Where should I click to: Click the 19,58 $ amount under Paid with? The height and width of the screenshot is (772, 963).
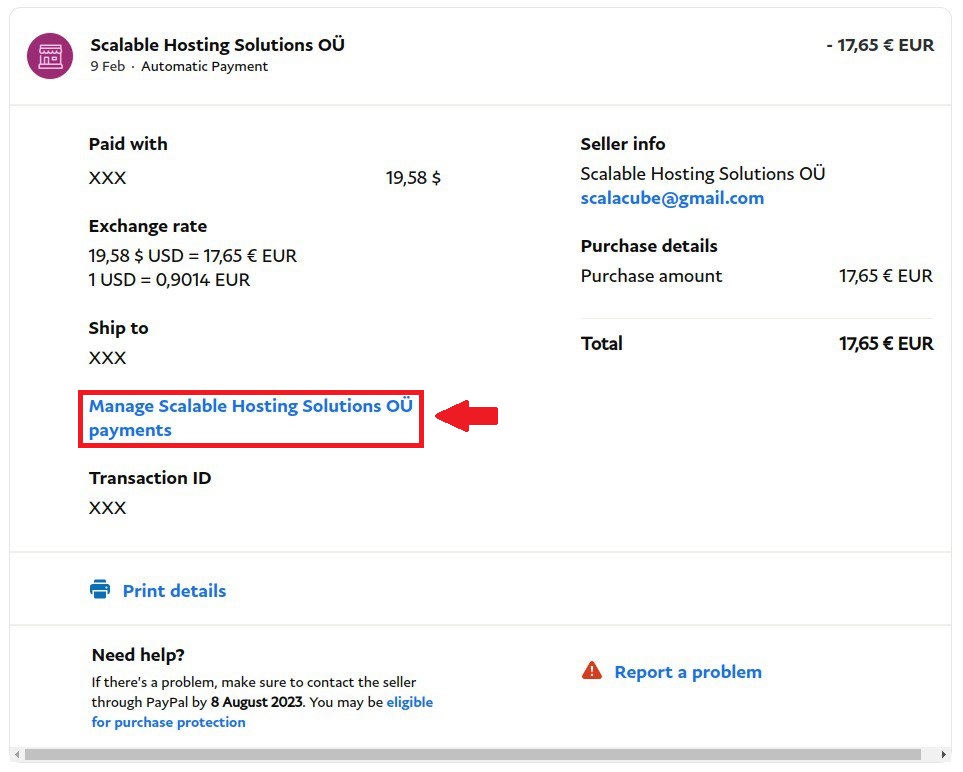413,178
